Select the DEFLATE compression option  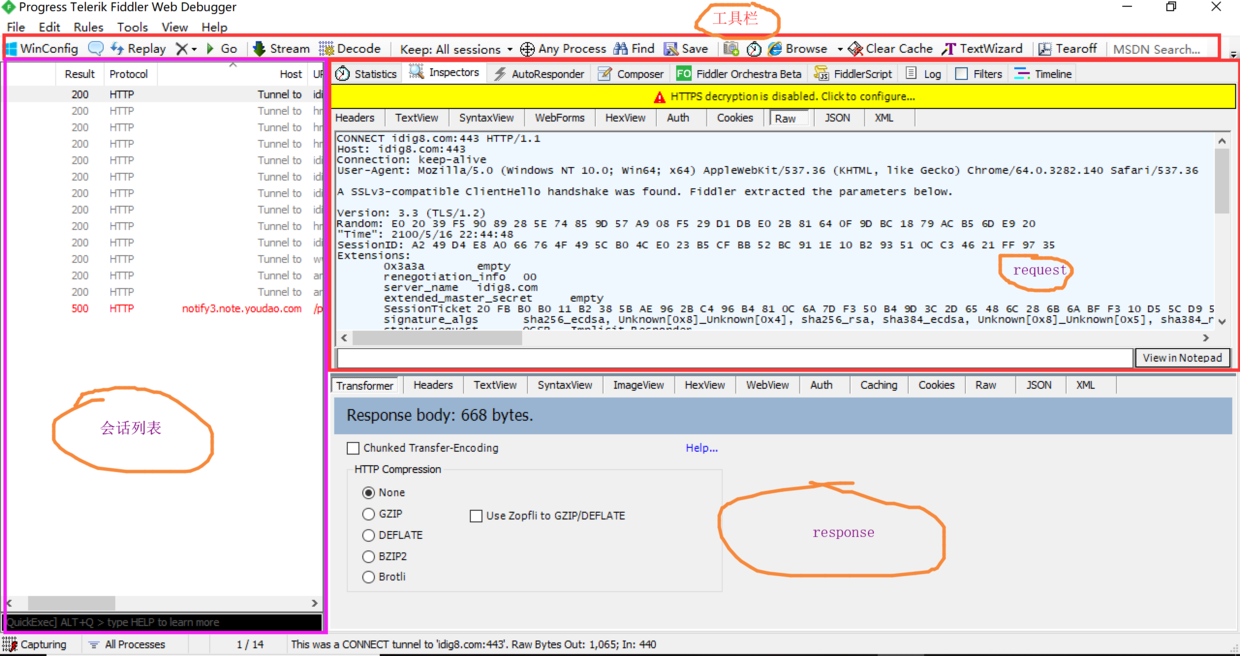pyautogui.click(x=369, y=535)
